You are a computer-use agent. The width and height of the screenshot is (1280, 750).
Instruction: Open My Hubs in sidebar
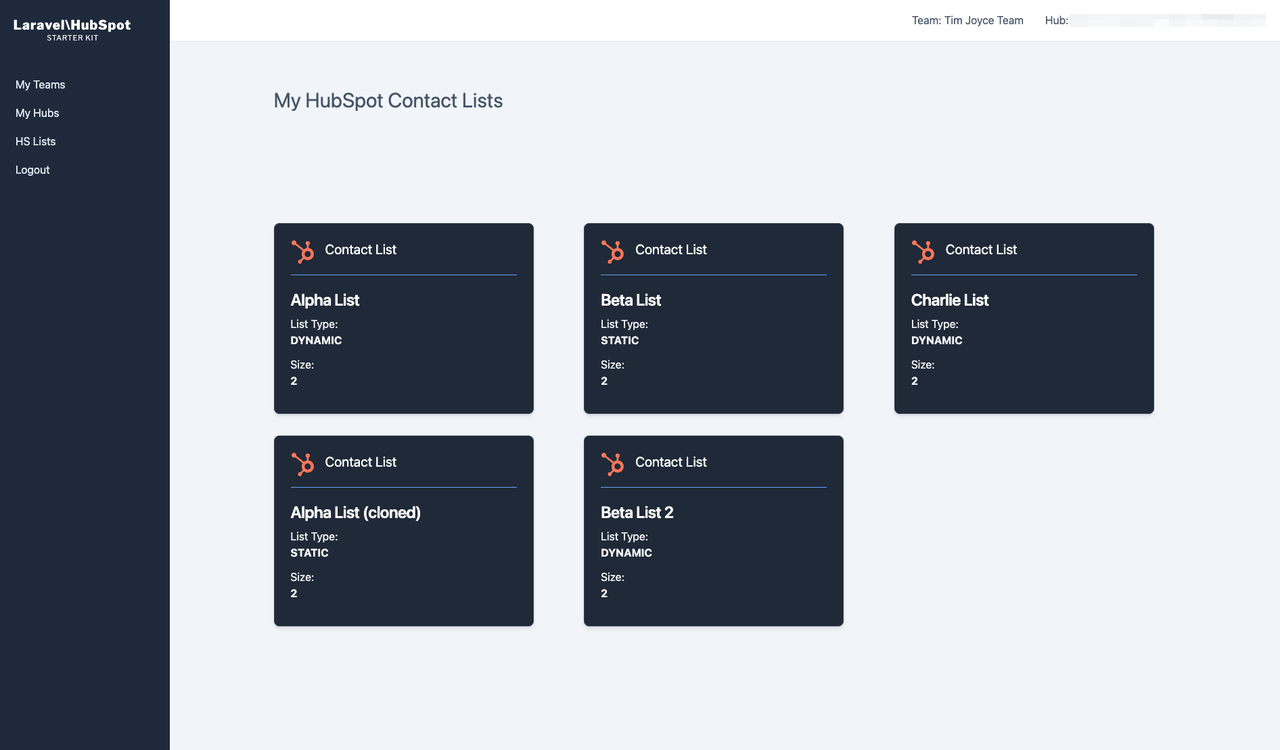coord(37,113)
